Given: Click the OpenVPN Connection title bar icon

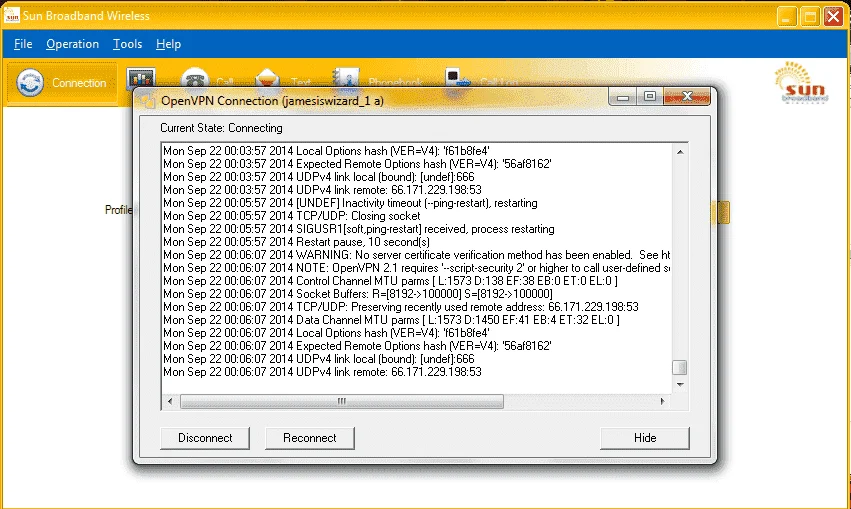Looking at the screenshot, I should click(146, 100).
